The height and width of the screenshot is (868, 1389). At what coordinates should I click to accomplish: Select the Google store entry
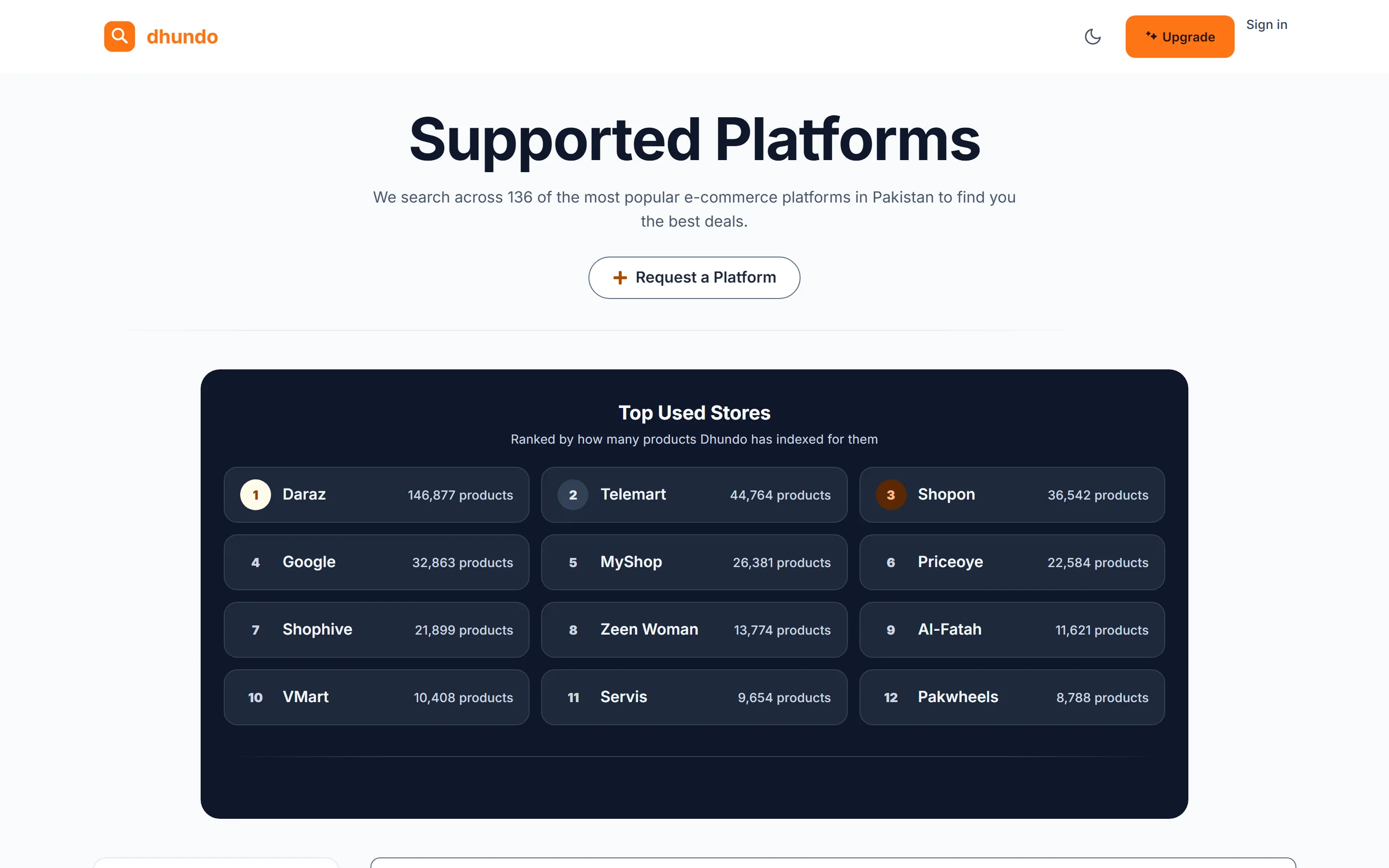[377, 562]
